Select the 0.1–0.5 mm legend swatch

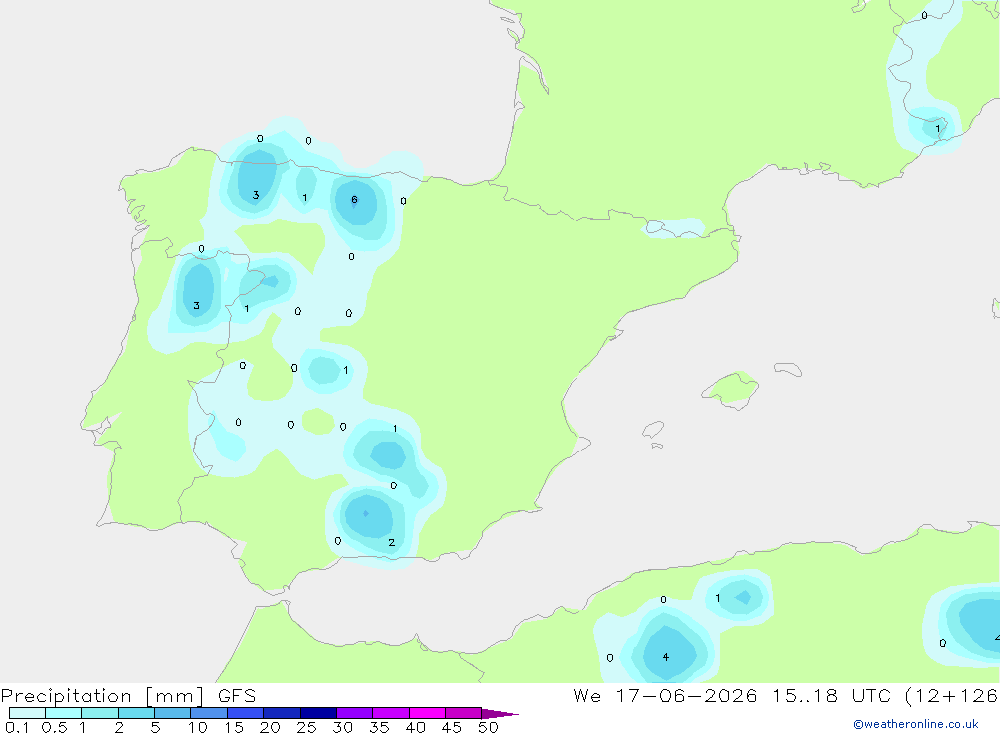27,713
